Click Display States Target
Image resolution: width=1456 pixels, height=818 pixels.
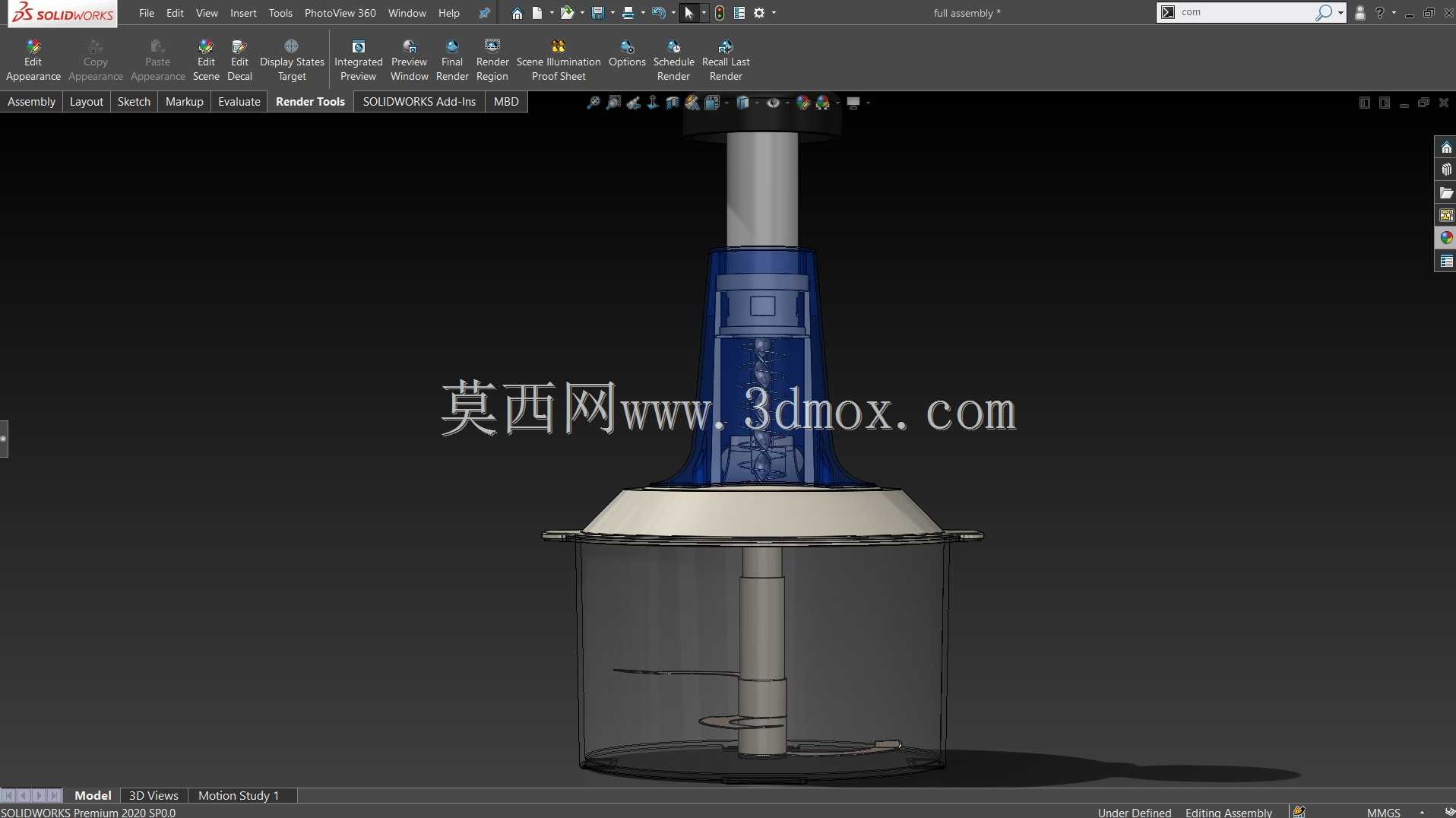(292, 60)
